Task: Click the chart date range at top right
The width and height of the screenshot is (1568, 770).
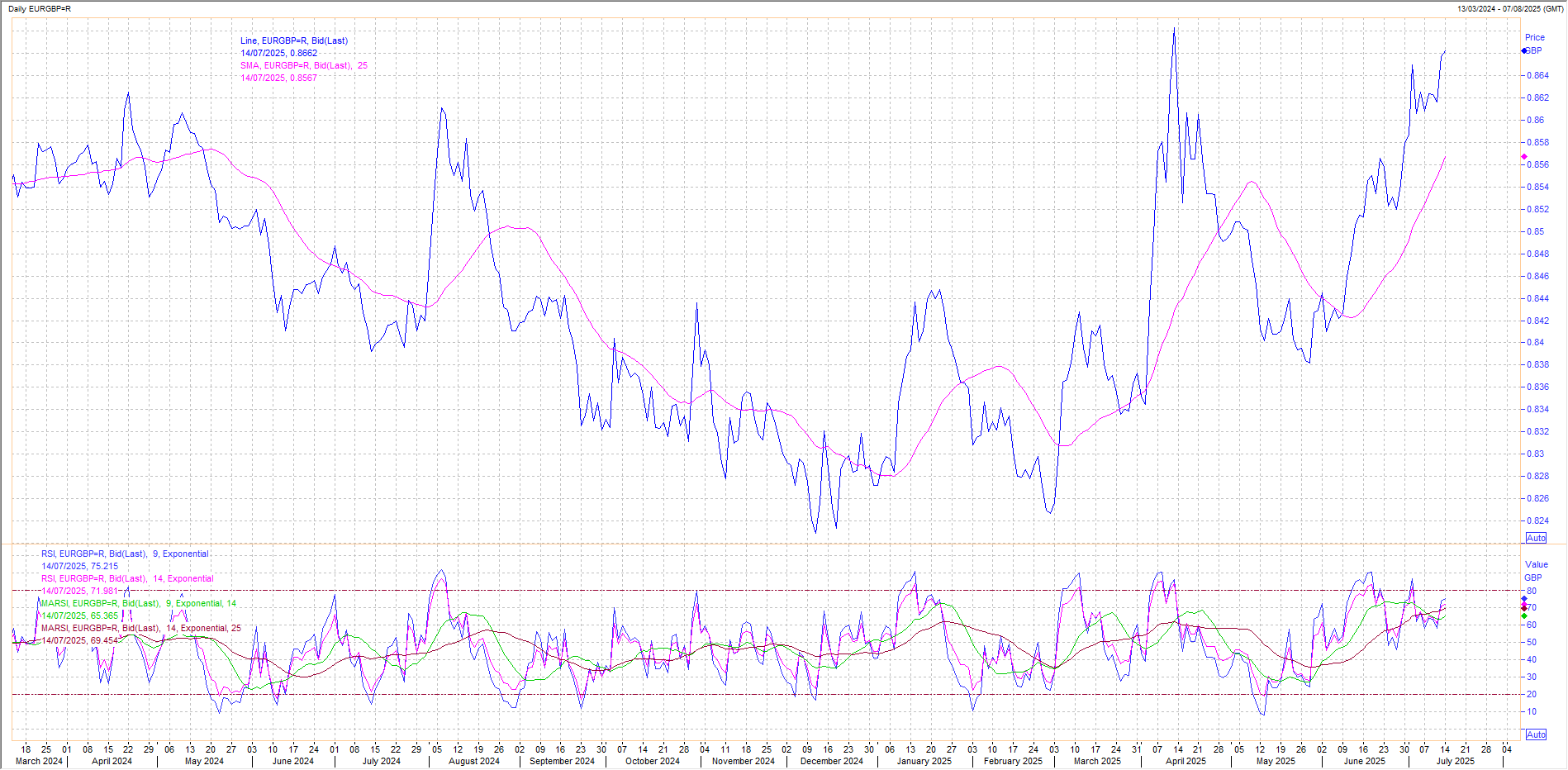Action: point(1509,8)
